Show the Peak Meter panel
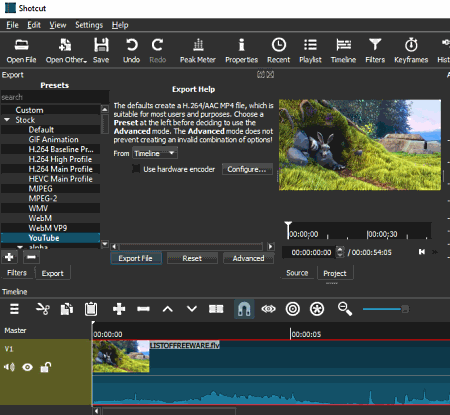Image resolution: width=450 pixels, height=415 pixels. [198, 51]
